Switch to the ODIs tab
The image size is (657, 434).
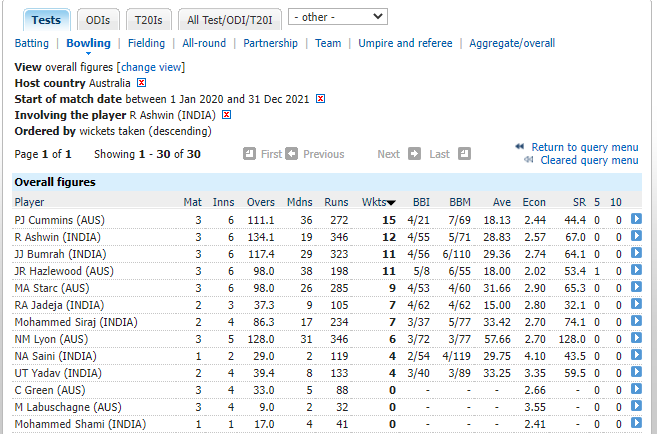(98, 20)
